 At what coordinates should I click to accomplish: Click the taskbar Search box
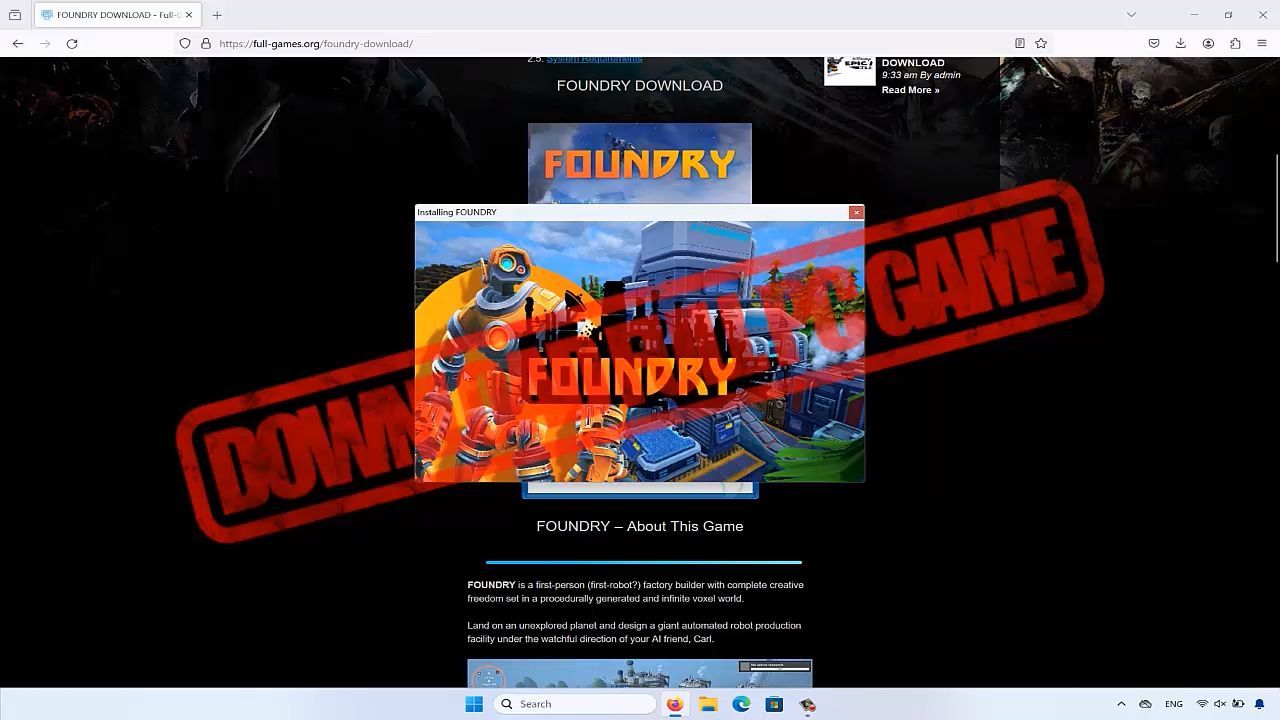(575, 704)
